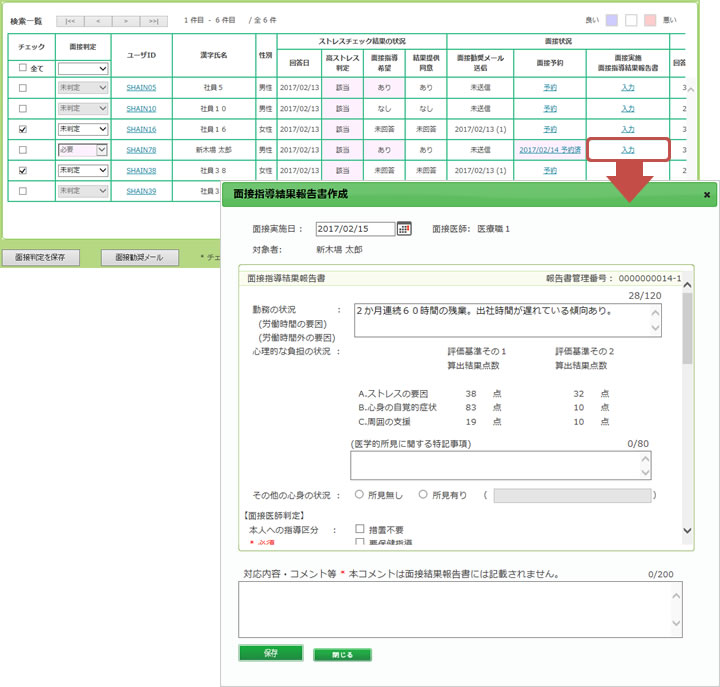
Task: Open user link SHAIN38
Action: click(141, 171)
